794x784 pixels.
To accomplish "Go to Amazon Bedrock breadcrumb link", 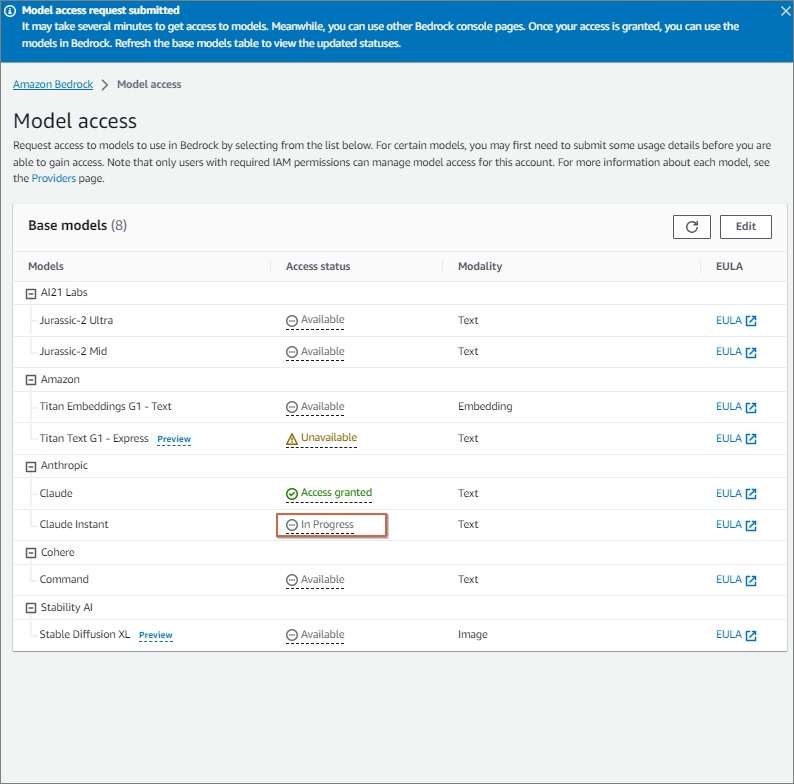I will (x=53, y=84).
